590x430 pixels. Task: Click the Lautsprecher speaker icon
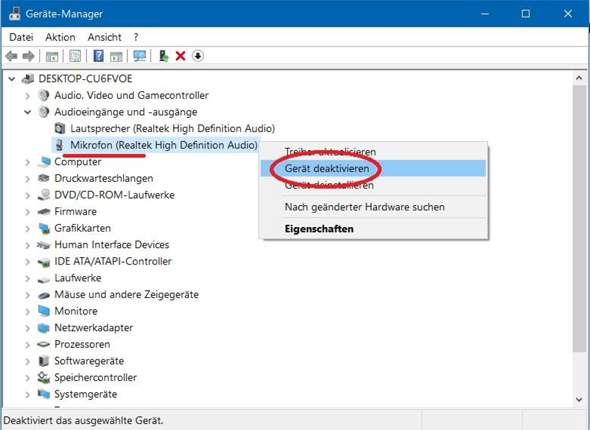tap(60, 129)
